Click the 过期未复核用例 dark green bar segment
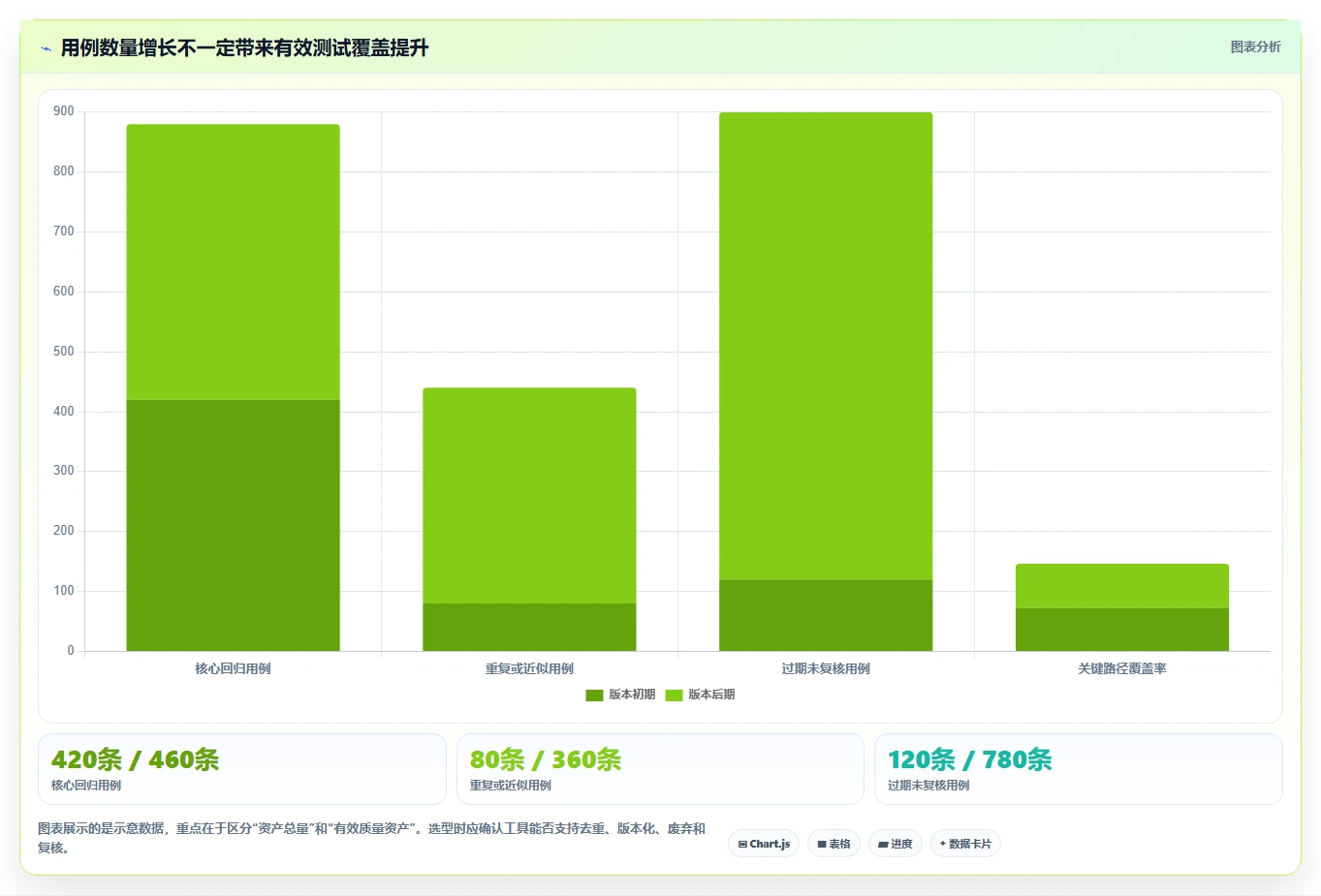The image size is (1321, 896). [826, 615]
